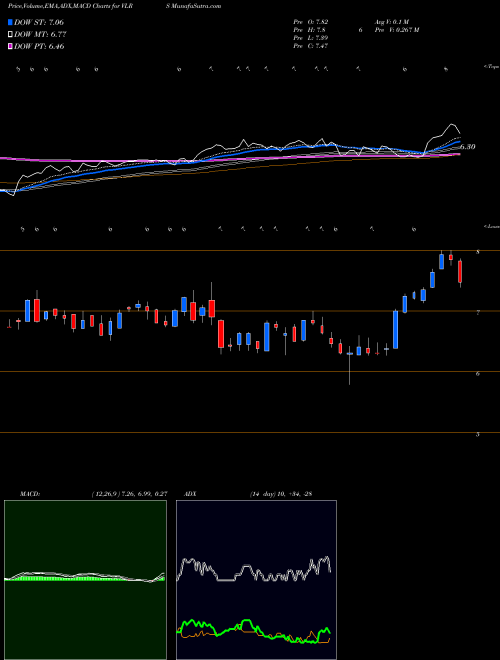Click the blue DOW ST legend swatch
The height and width of the screenshot is (660, 500).
point(10,22)
